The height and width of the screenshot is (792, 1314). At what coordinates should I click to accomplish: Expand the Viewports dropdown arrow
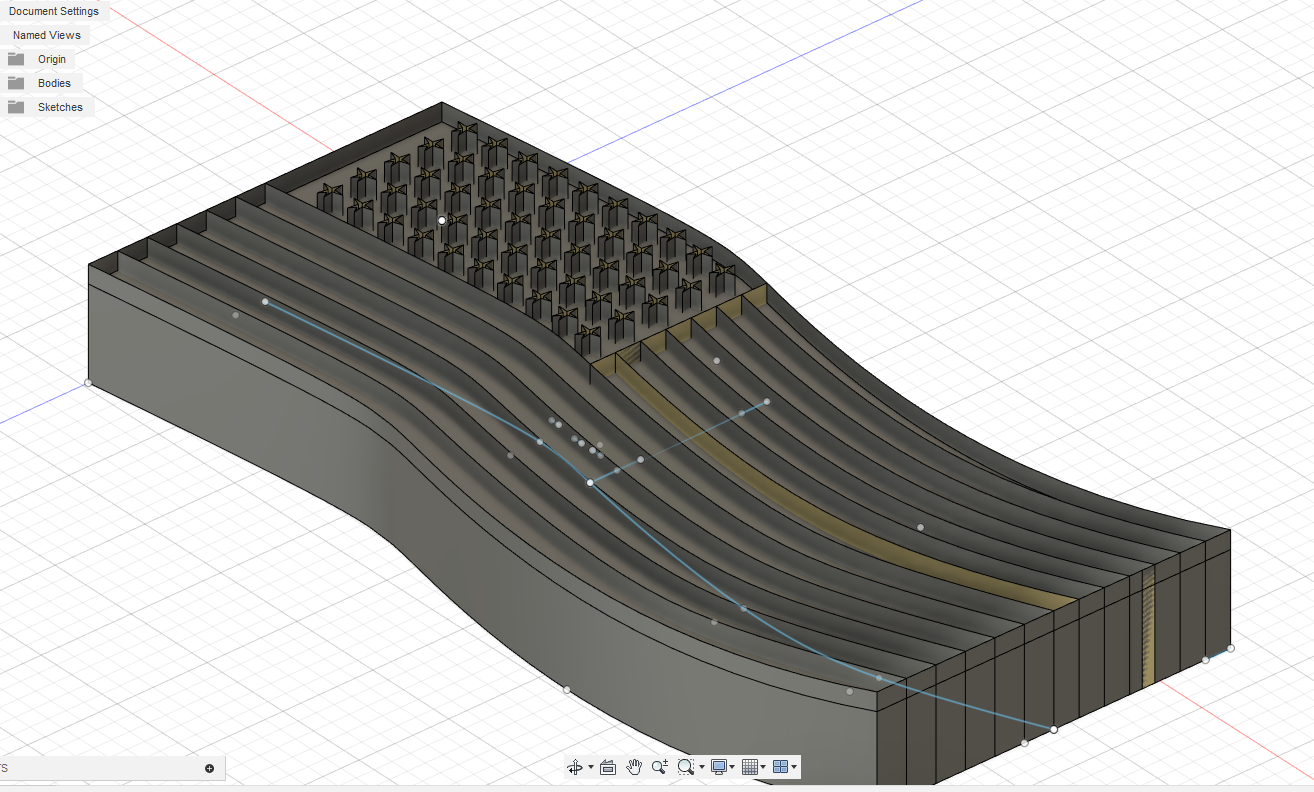tap(794, 768)
